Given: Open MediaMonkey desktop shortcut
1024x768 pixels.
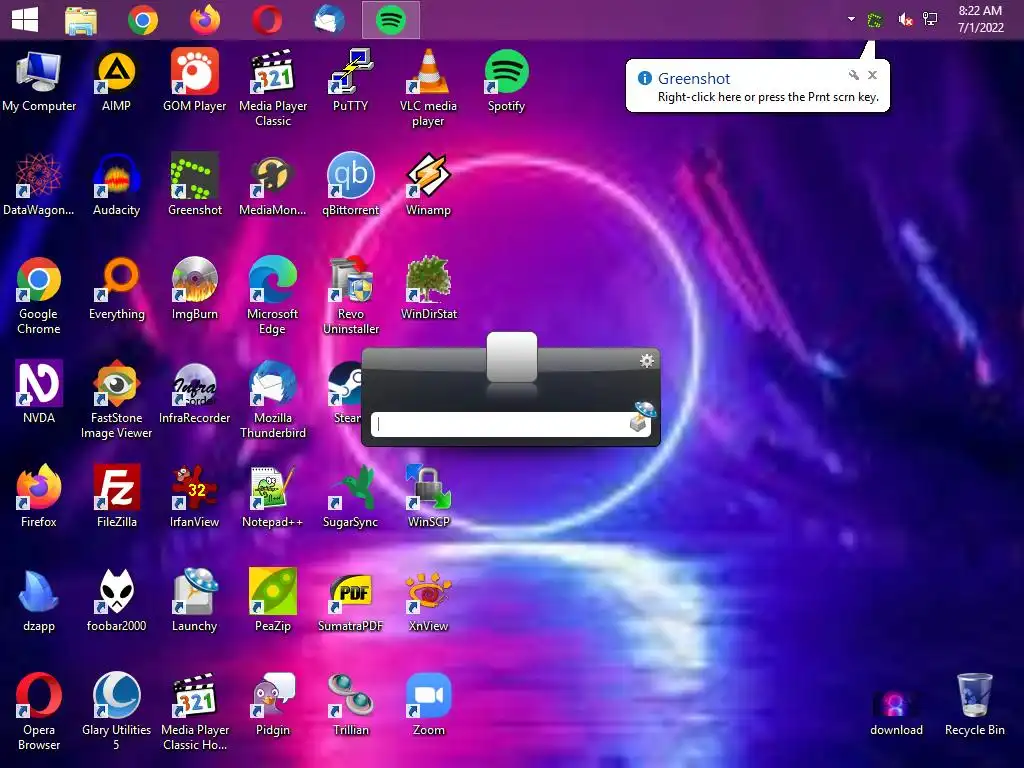Looking at the screenshot, I should point(273,185).
